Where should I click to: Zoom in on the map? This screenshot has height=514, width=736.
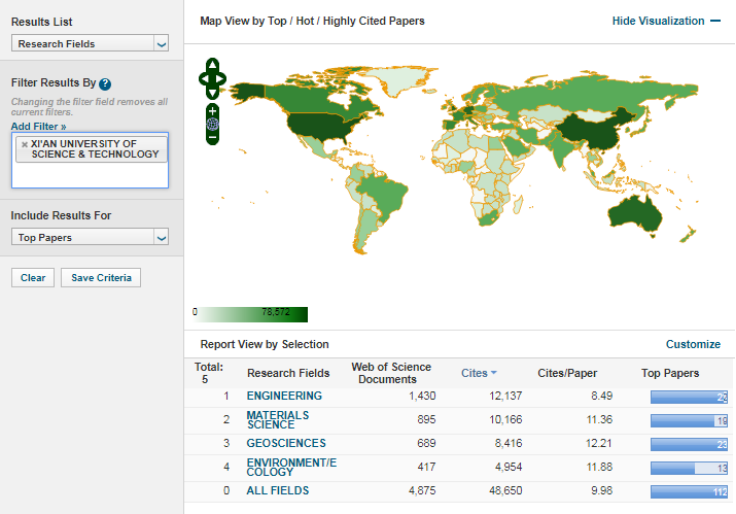(212, 110)
